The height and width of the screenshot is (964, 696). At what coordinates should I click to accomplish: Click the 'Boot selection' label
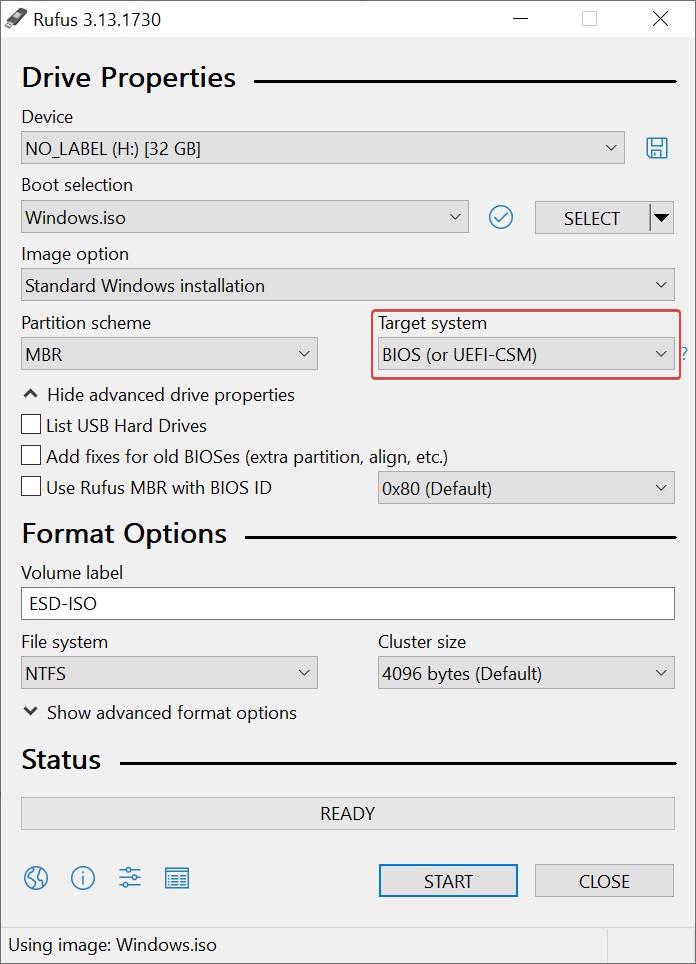point(77,185)
